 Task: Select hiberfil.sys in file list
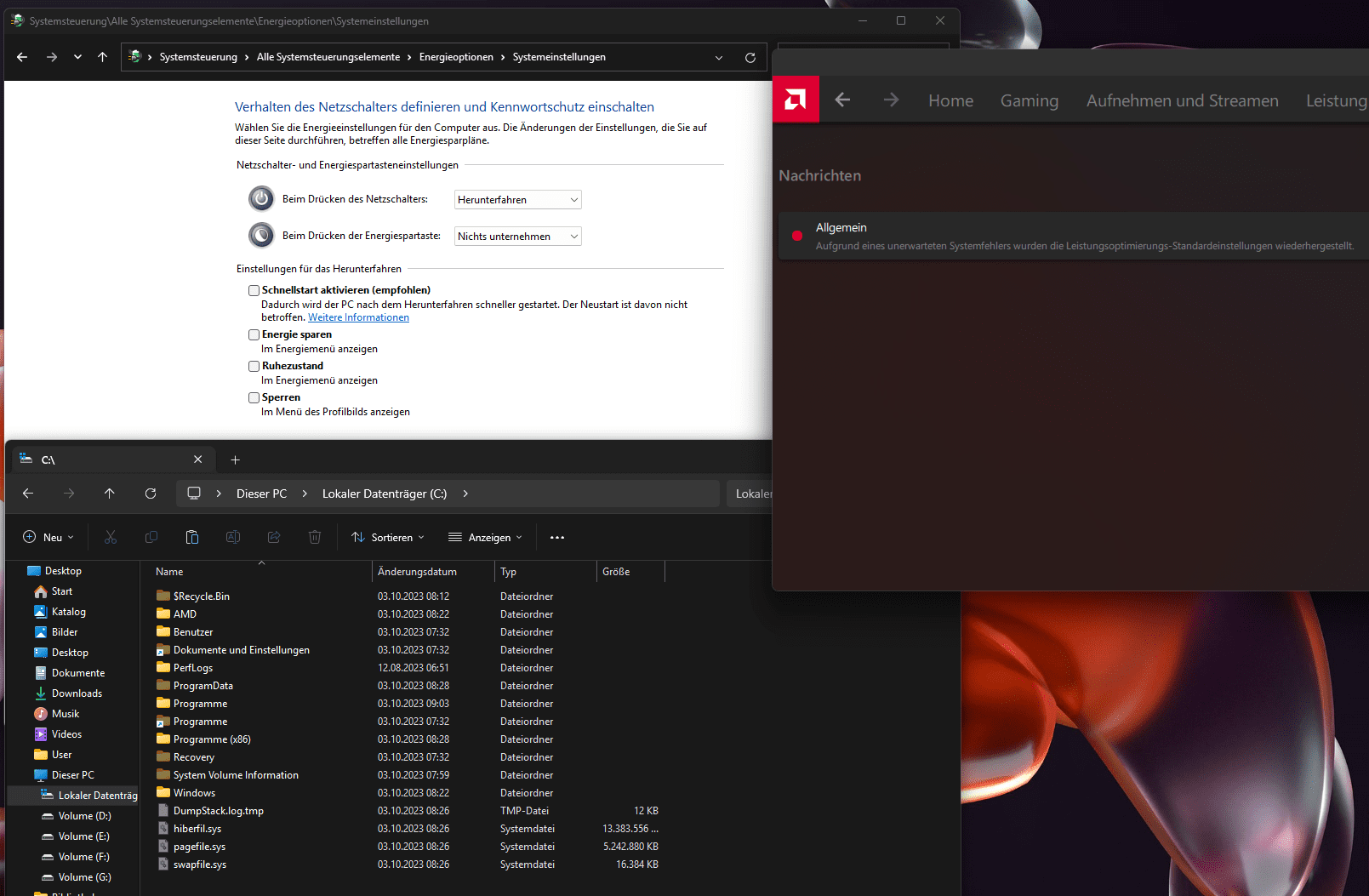[x=197, y=829]
